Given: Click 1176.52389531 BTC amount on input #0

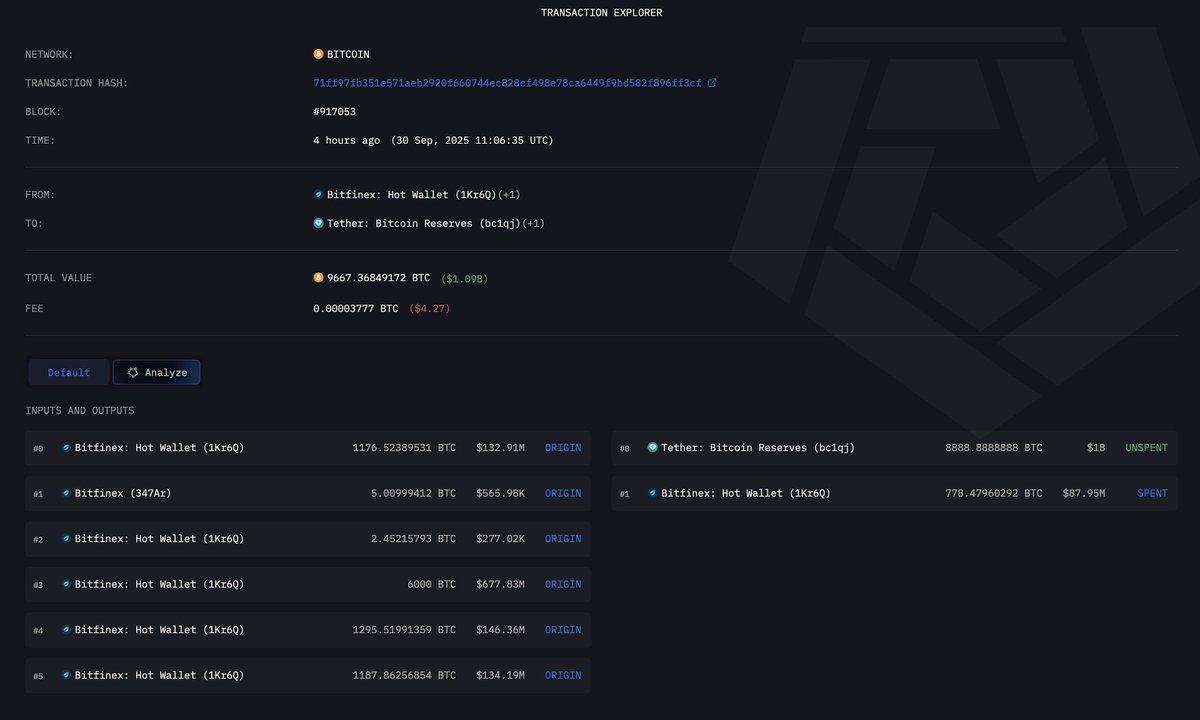Looking at the screenshot, I should (x=404, y=448).
